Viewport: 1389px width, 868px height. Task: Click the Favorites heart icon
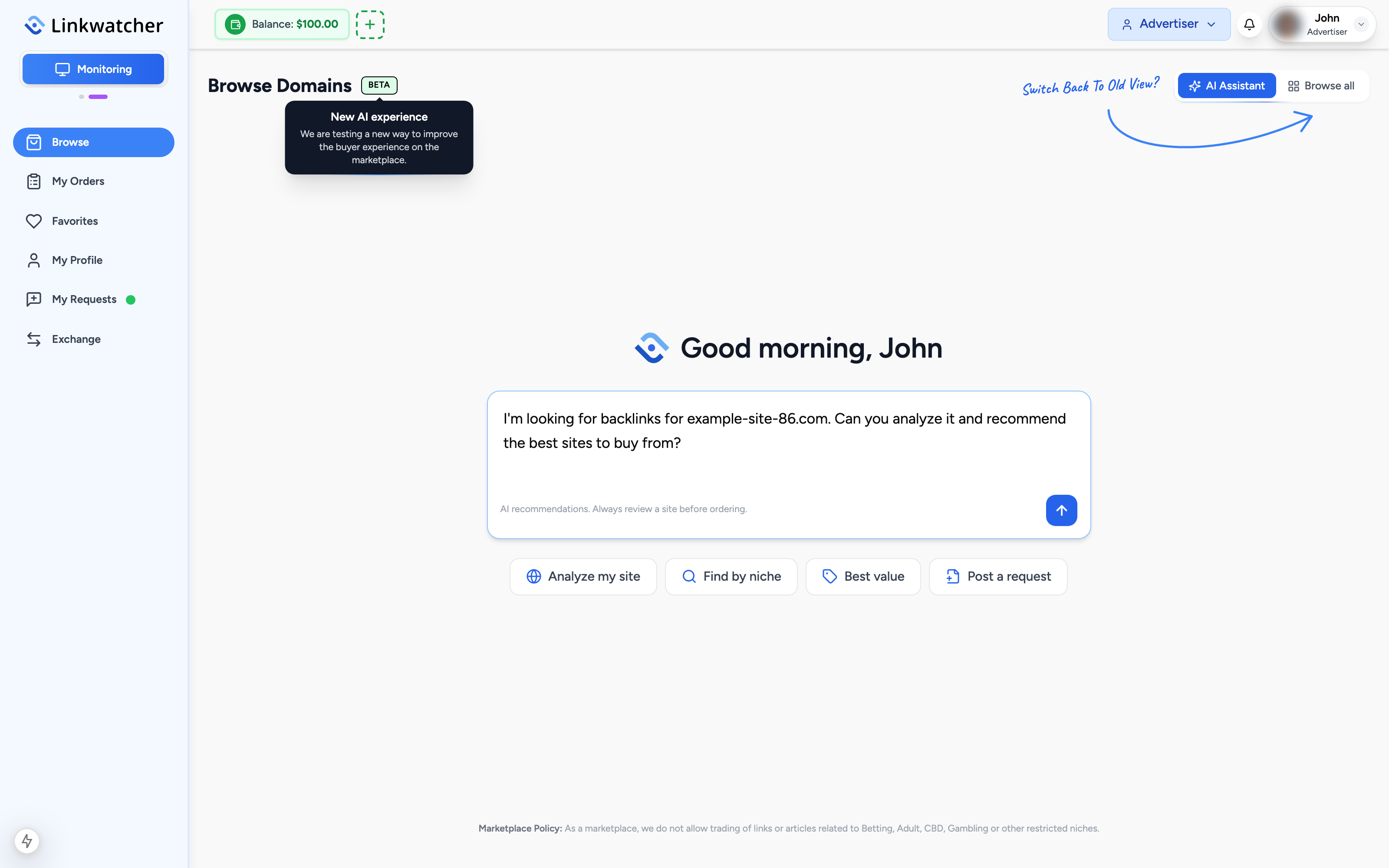point(34,221)
